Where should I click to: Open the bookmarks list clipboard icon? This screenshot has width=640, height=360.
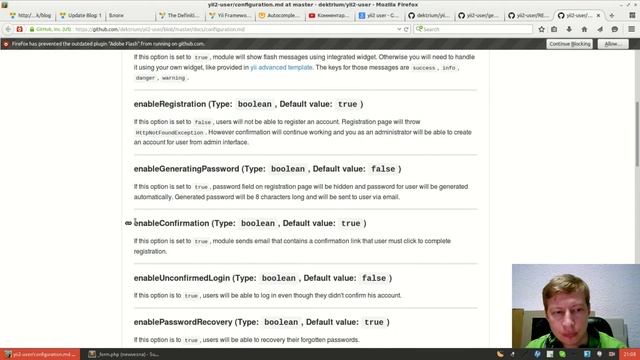point(554,29)
